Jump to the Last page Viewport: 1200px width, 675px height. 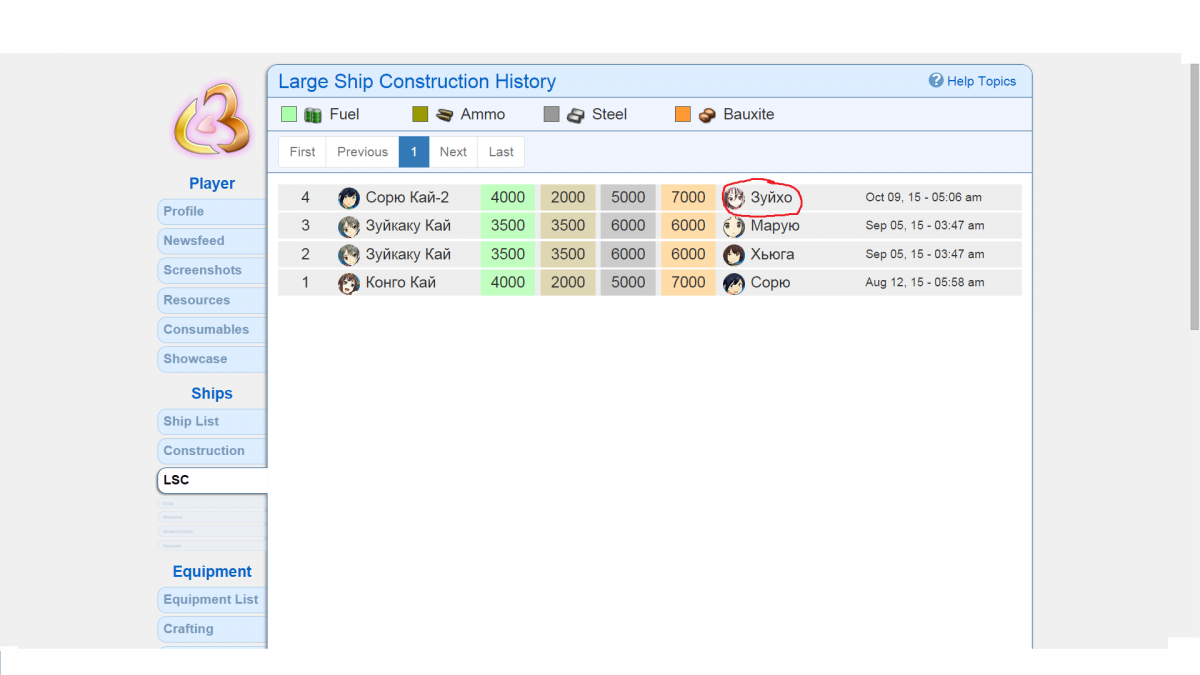click(x=501, y=152)
